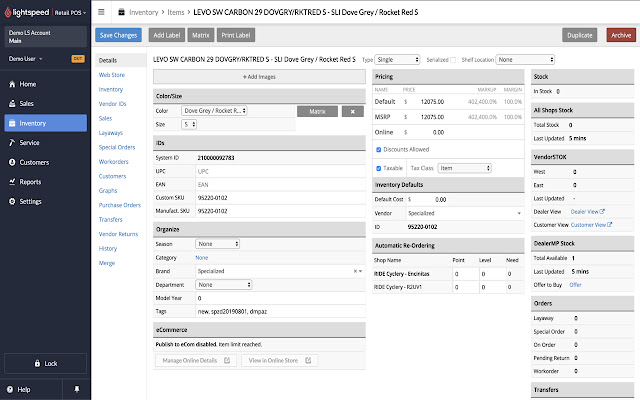640x400 pixels.
Task: Click the Tags input field
Action: pos(280,311)
